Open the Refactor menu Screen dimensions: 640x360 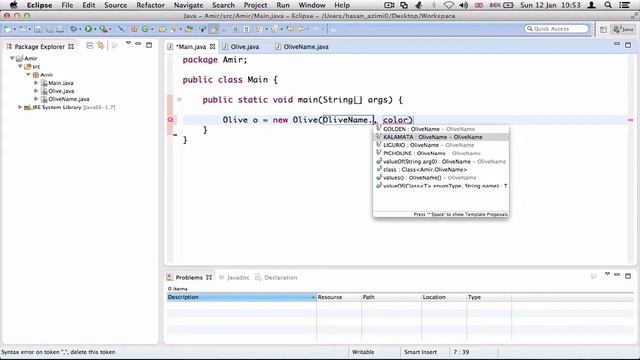150,5
